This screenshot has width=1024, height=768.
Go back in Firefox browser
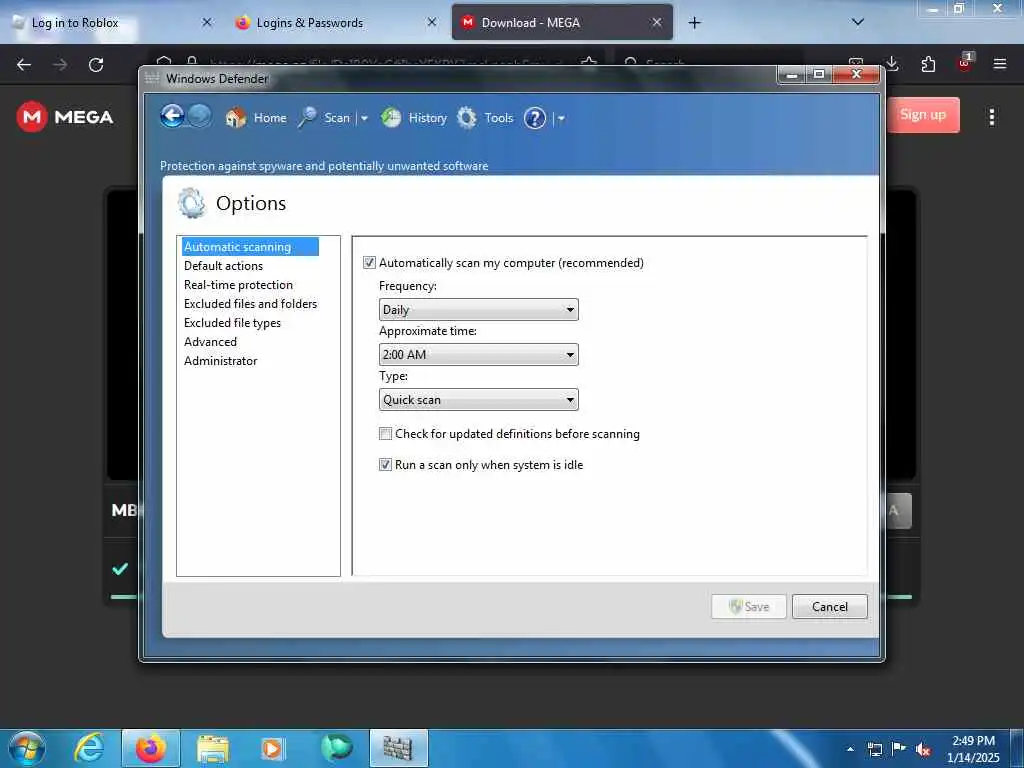coord(24,65)
